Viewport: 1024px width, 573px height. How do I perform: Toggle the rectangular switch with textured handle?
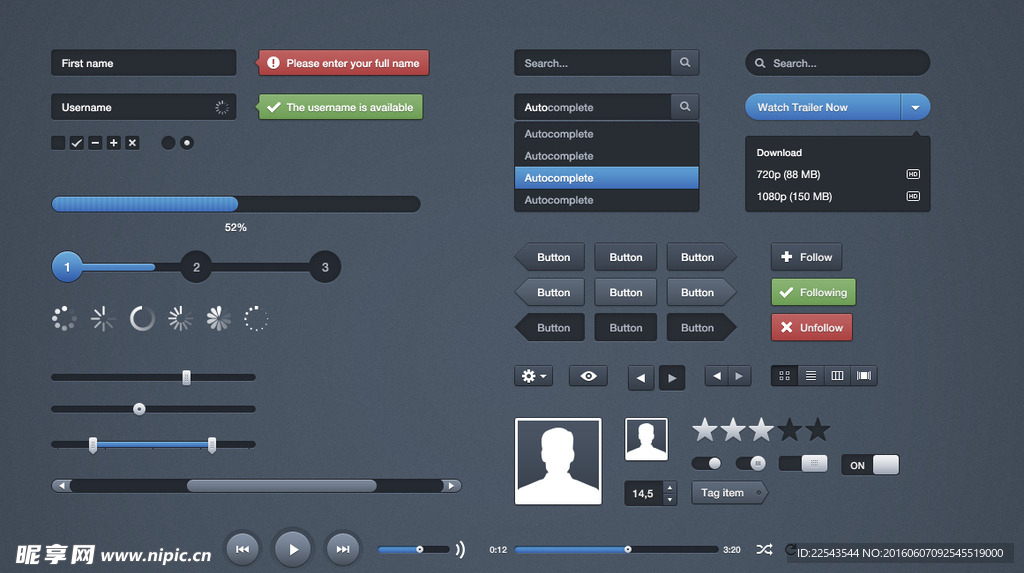[x=803, y=463]
